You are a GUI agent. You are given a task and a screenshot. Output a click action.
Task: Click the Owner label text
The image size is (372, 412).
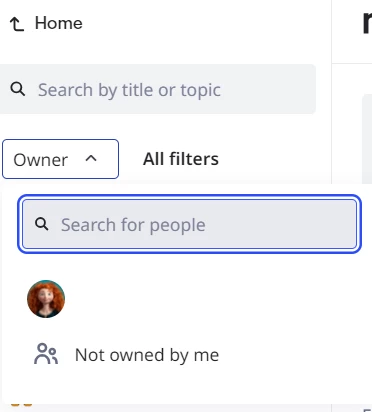41,160
